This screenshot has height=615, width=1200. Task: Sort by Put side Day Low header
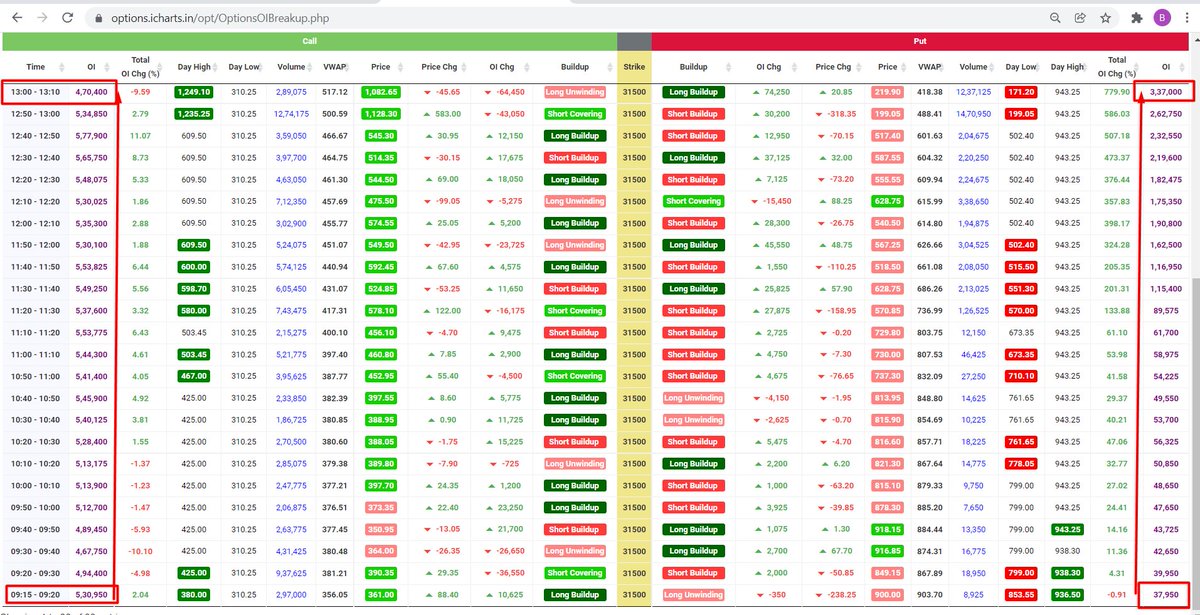click(x=1021, y=67)
